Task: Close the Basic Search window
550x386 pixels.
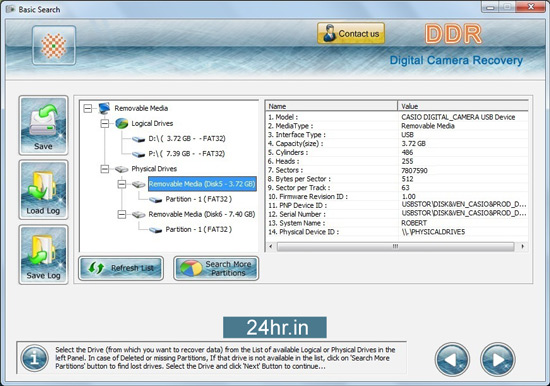Action: coord(531,7)
